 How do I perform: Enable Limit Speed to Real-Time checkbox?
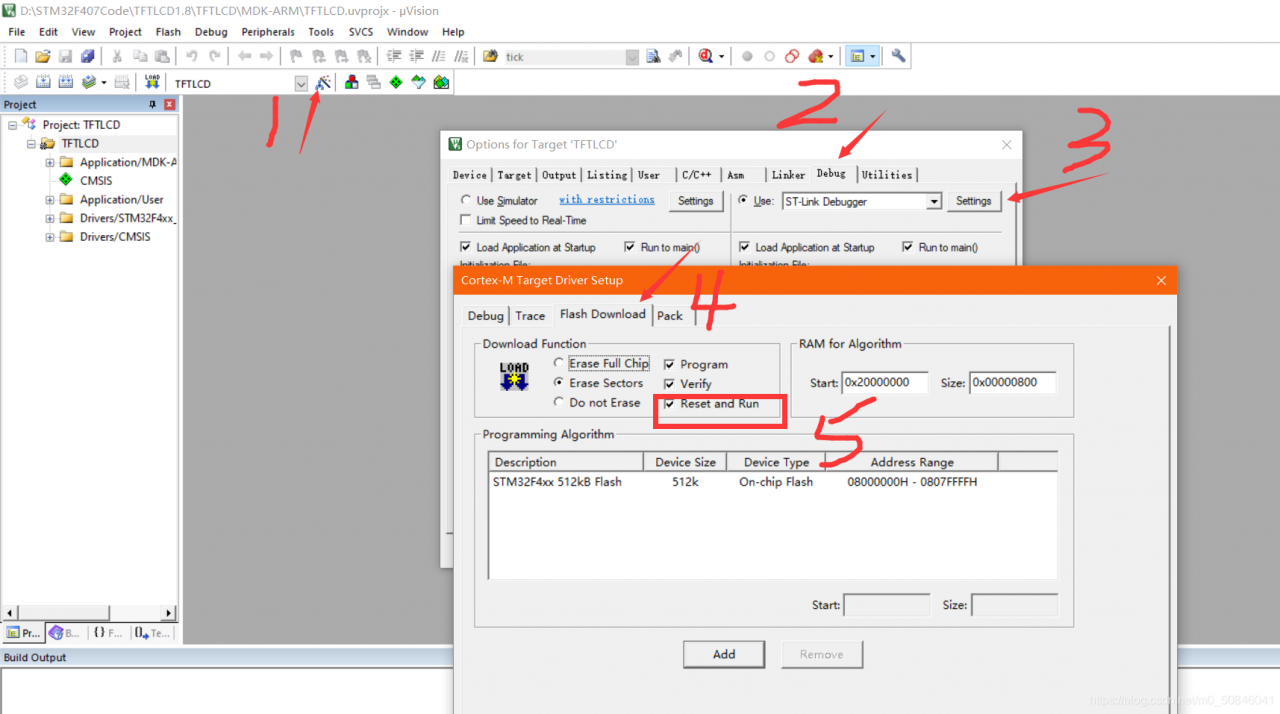click(x=466, y=220)
